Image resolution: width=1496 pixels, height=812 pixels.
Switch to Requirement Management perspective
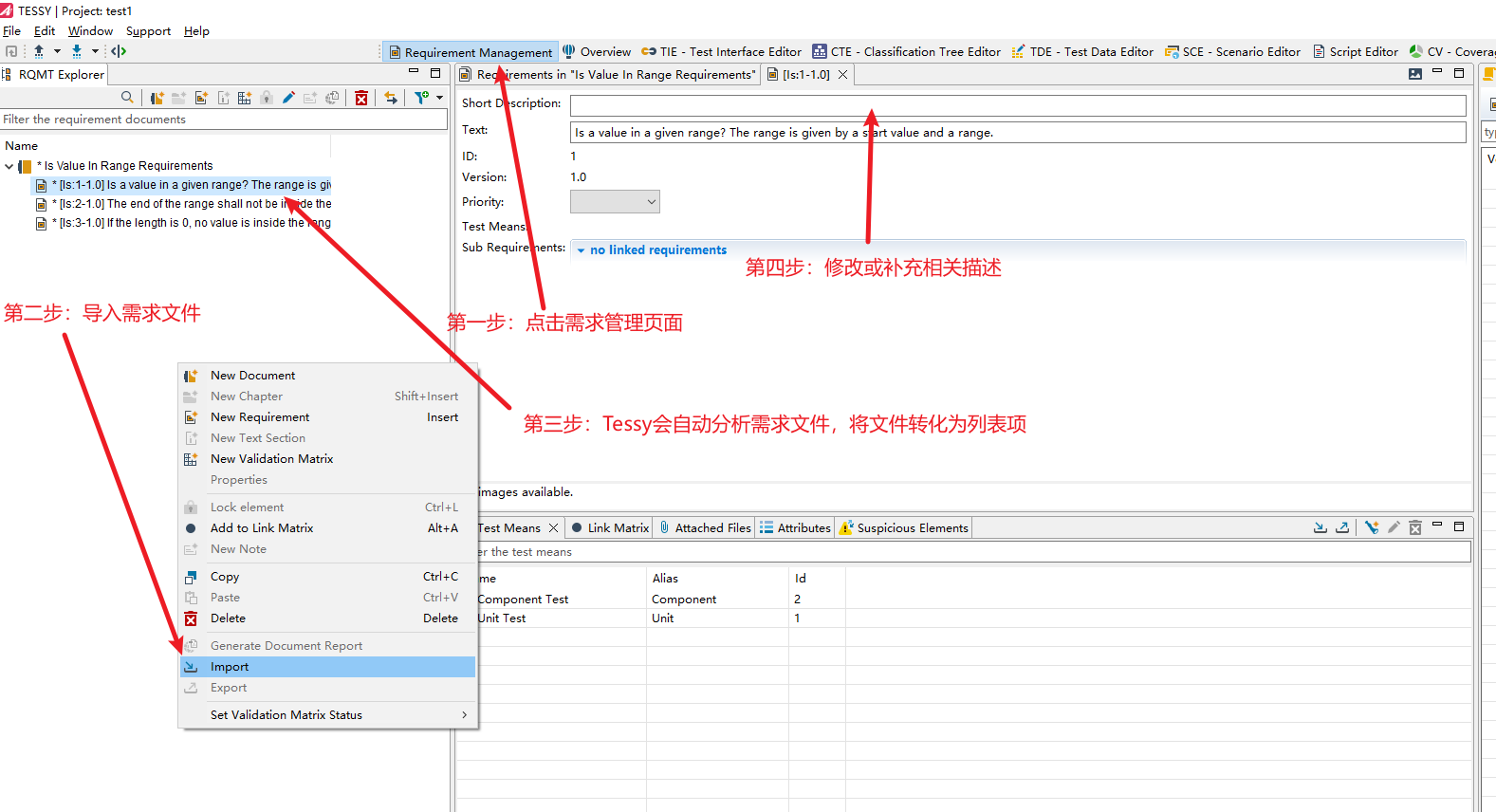pos(471,52)
